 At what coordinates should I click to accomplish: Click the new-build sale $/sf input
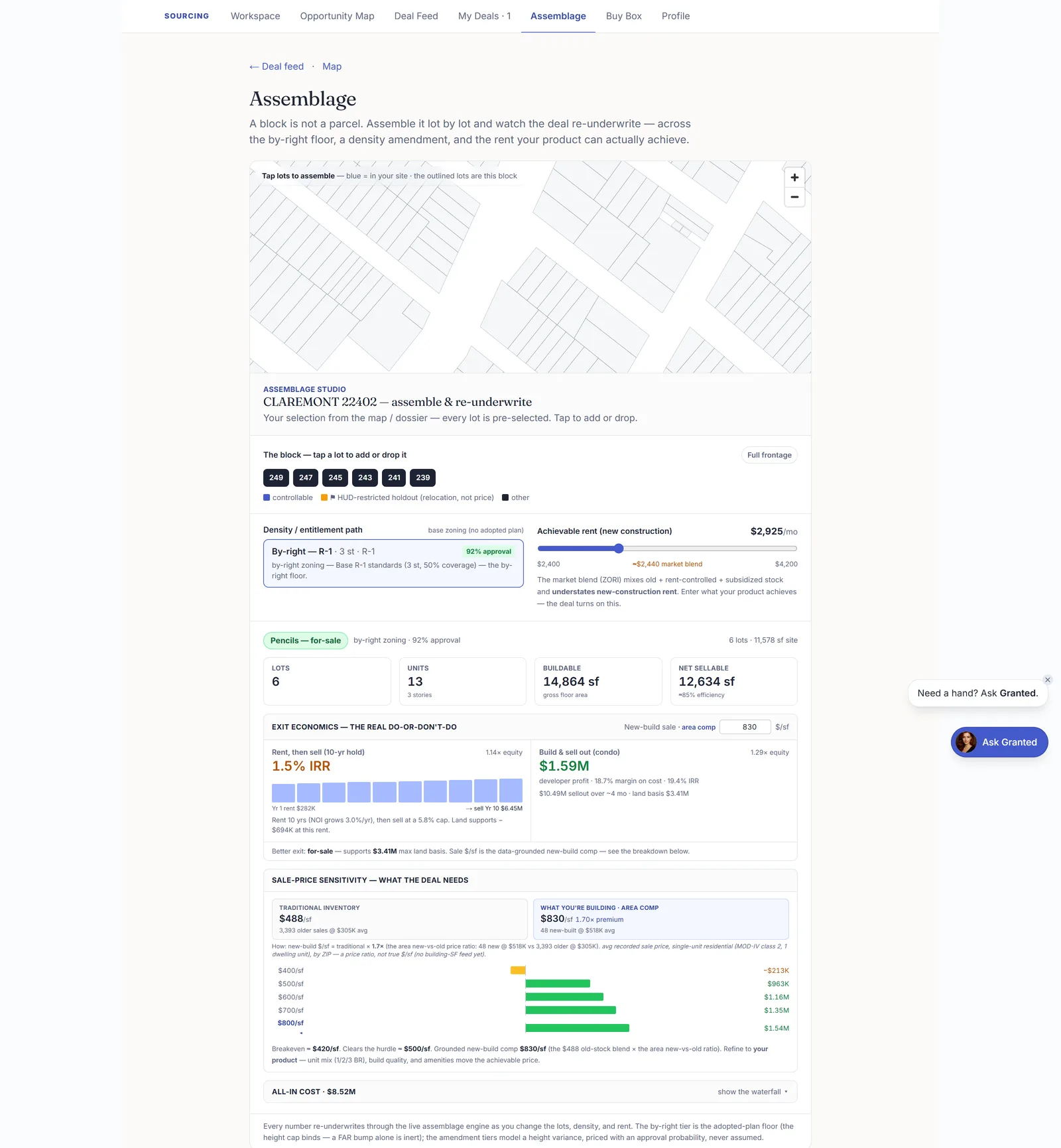pyautogui.click(x=745, y=727)
